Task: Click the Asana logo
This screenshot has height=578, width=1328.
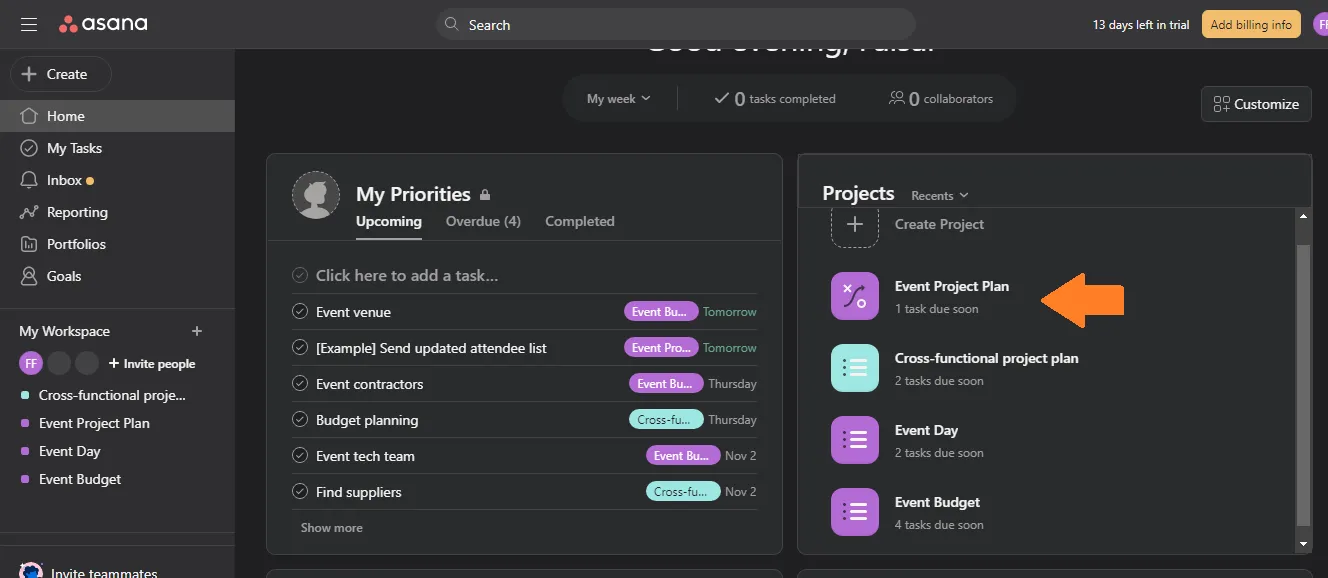Action: click(103, 24)
